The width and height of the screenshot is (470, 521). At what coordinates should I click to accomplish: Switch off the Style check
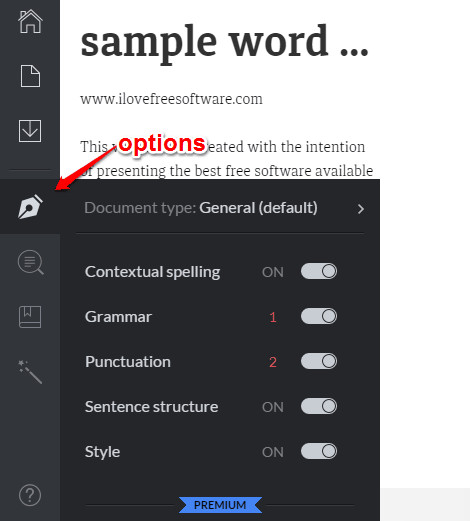(x=319, y=451)
